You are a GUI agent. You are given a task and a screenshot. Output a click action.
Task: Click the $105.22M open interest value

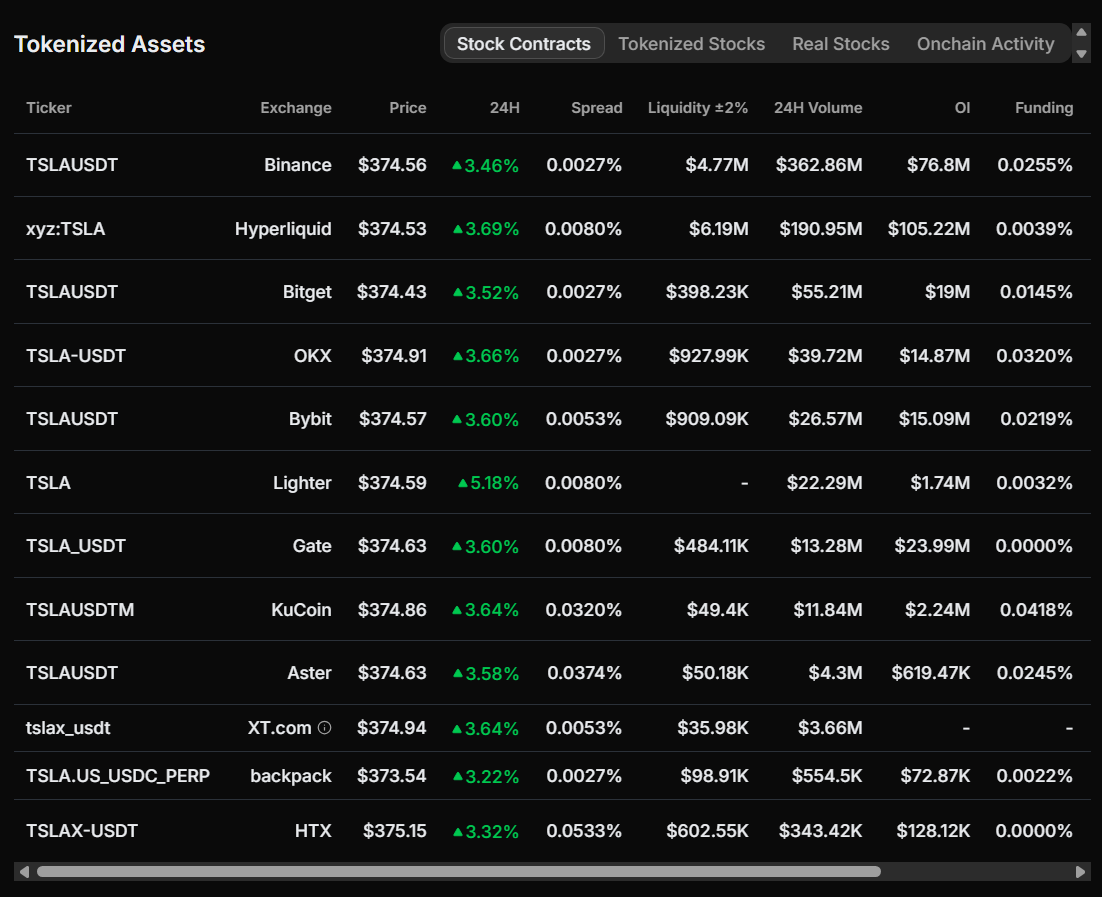click(x=928, y=229)
